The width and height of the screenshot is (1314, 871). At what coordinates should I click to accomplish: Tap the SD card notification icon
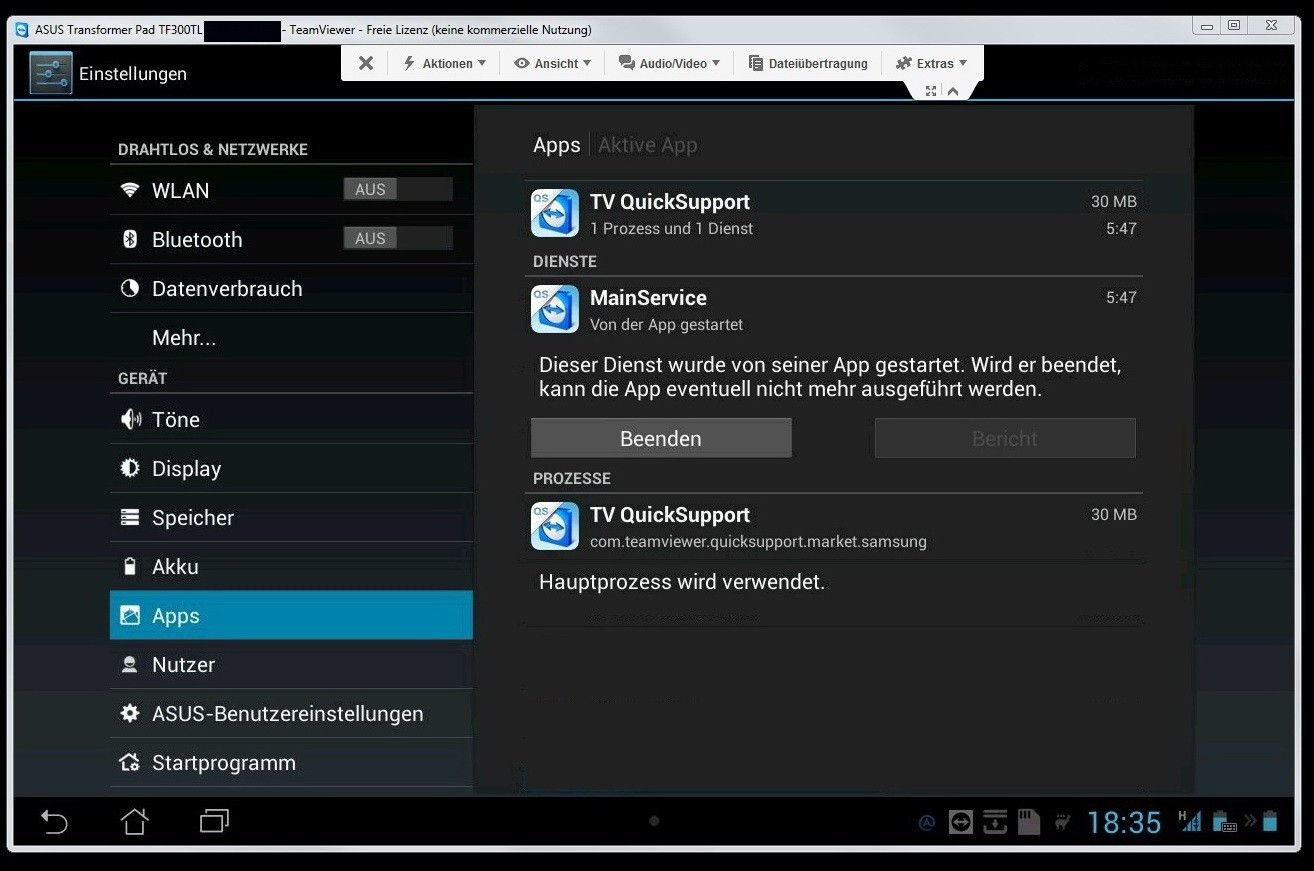[x=1028, y=822]
